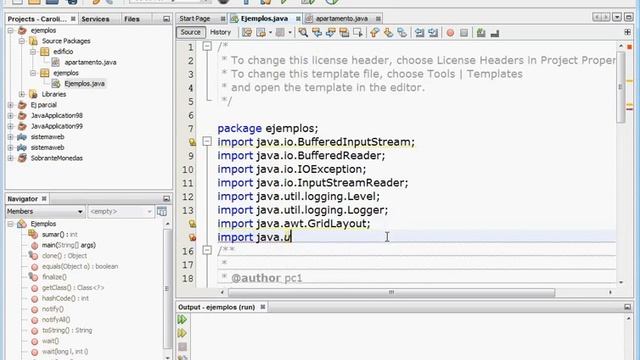Click Navigator vertical scrollbar down arrow
640x360 pixels.
[x=168, y=357]
